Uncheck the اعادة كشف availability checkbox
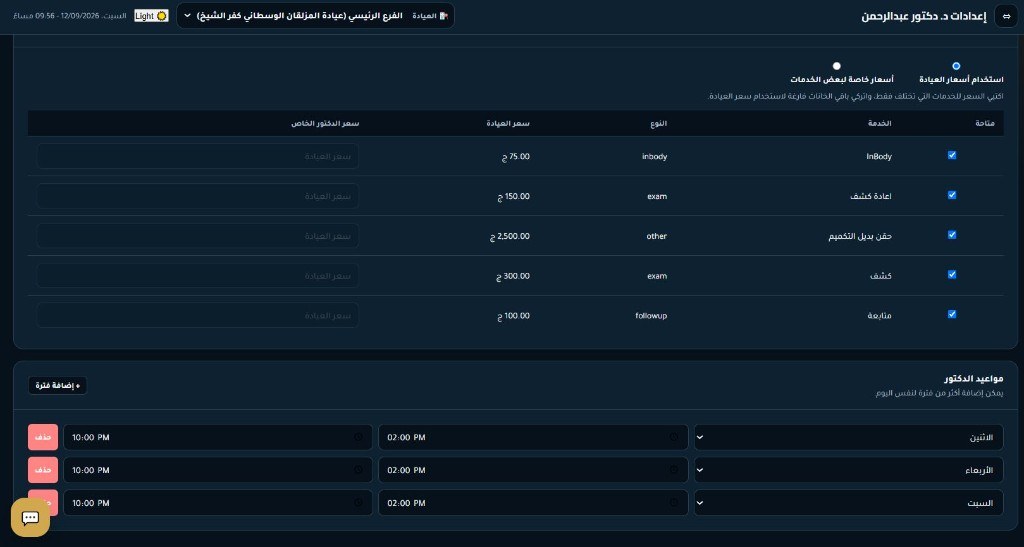The height and width of the screenshot is (547, 1024). (x=952, y=195)
